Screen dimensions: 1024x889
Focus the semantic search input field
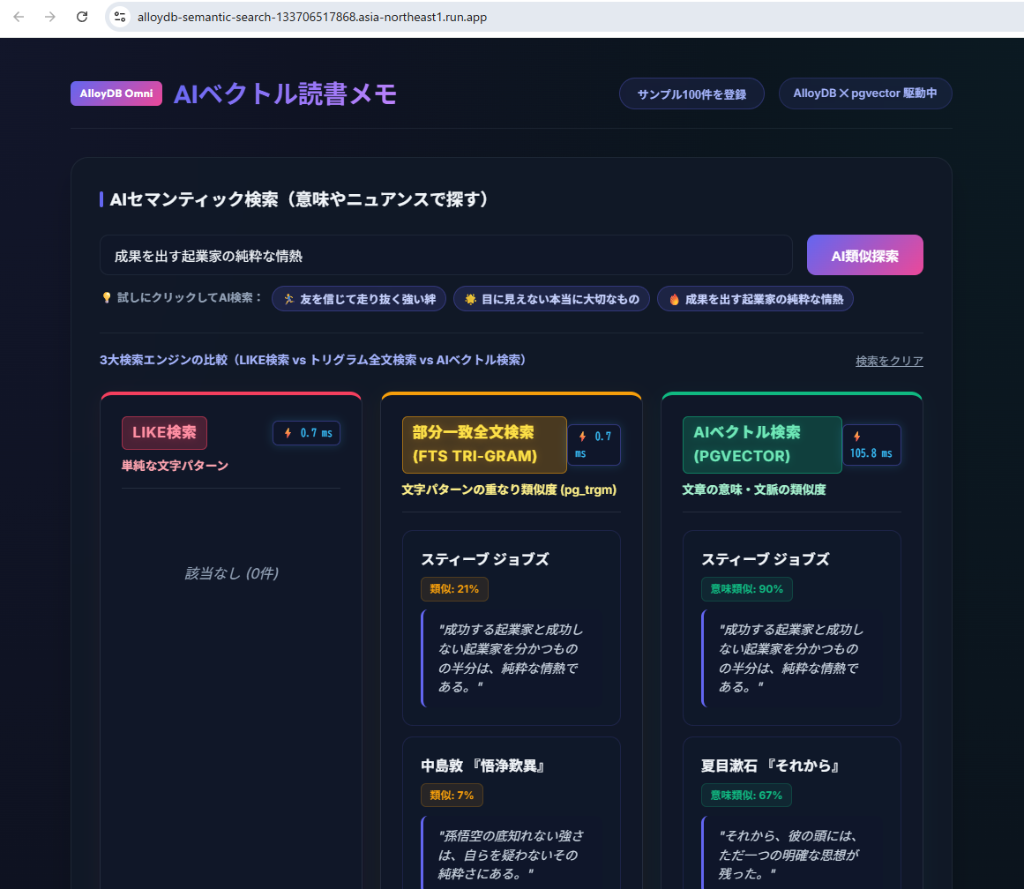click(446, 255)
